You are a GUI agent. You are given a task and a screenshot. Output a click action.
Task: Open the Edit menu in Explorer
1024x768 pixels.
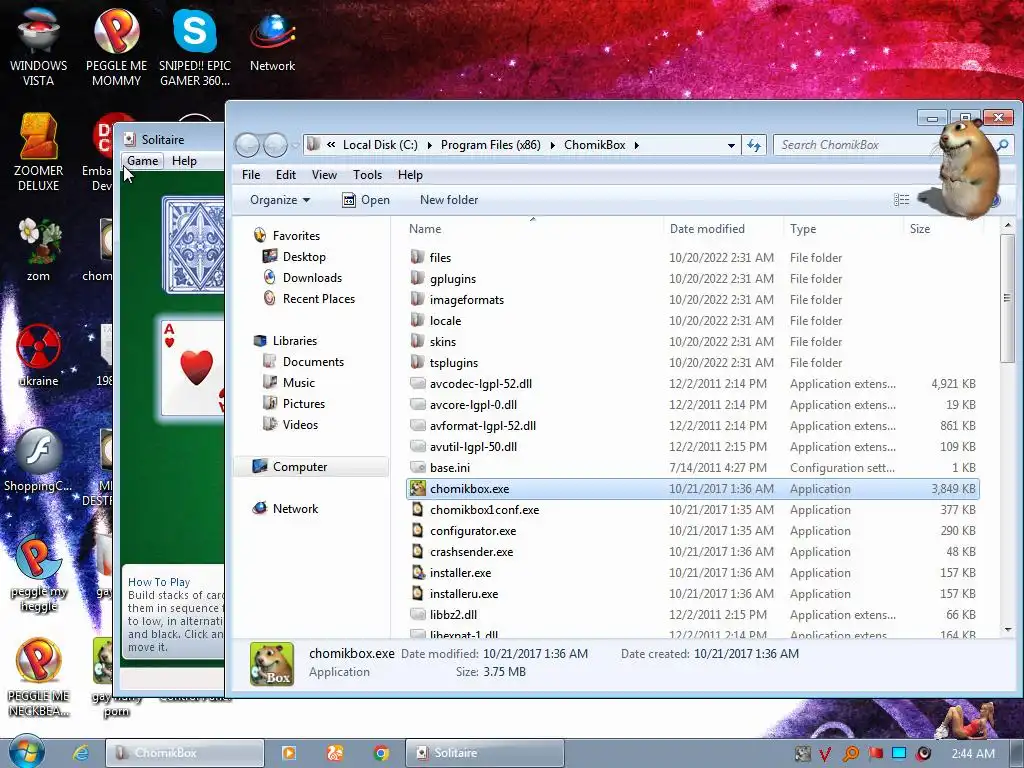(285, 175)
